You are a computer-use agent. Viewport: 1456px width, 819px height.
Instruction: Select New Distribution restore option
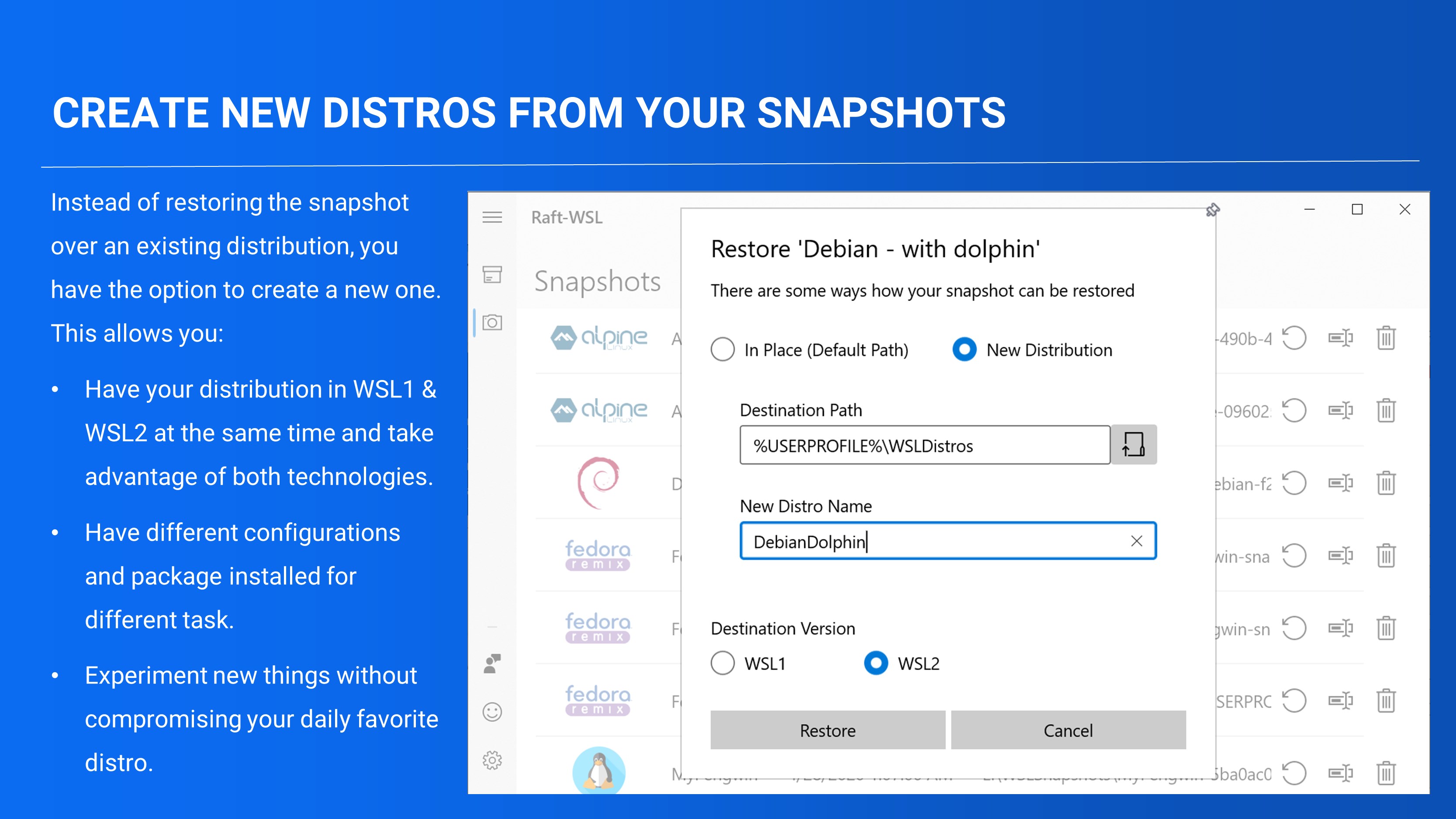click(x=964, y=349)
